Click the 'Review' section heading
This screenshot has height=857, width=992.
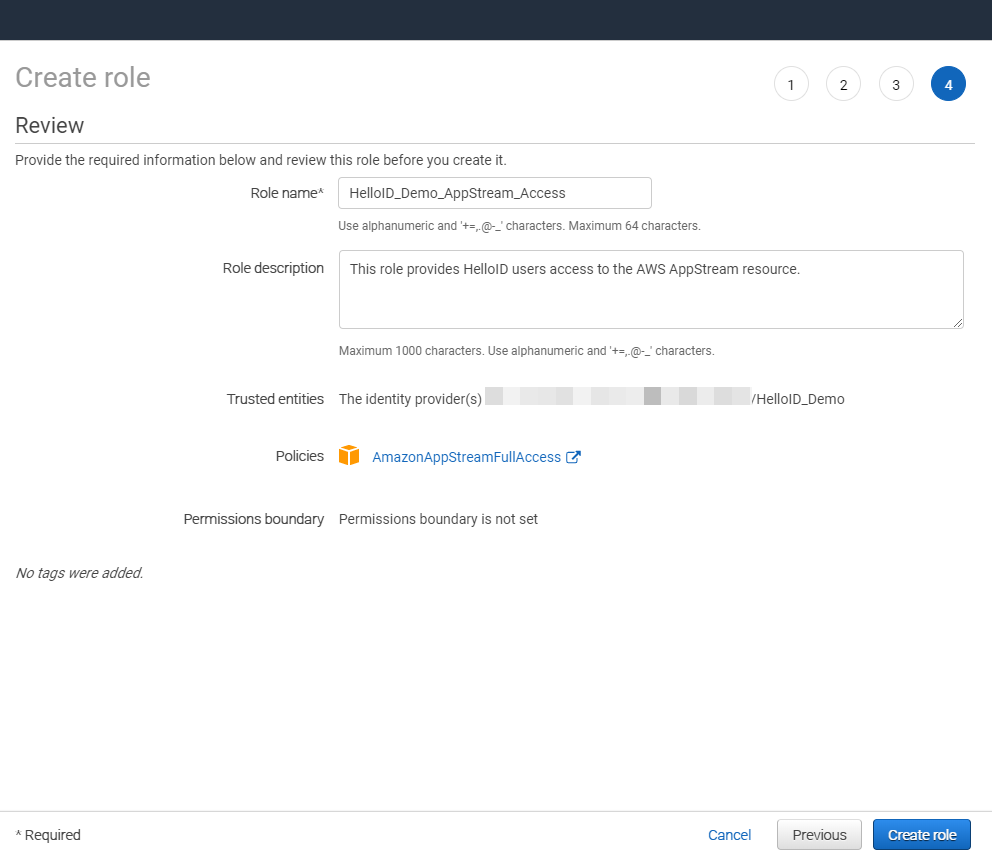coord(49,126)
